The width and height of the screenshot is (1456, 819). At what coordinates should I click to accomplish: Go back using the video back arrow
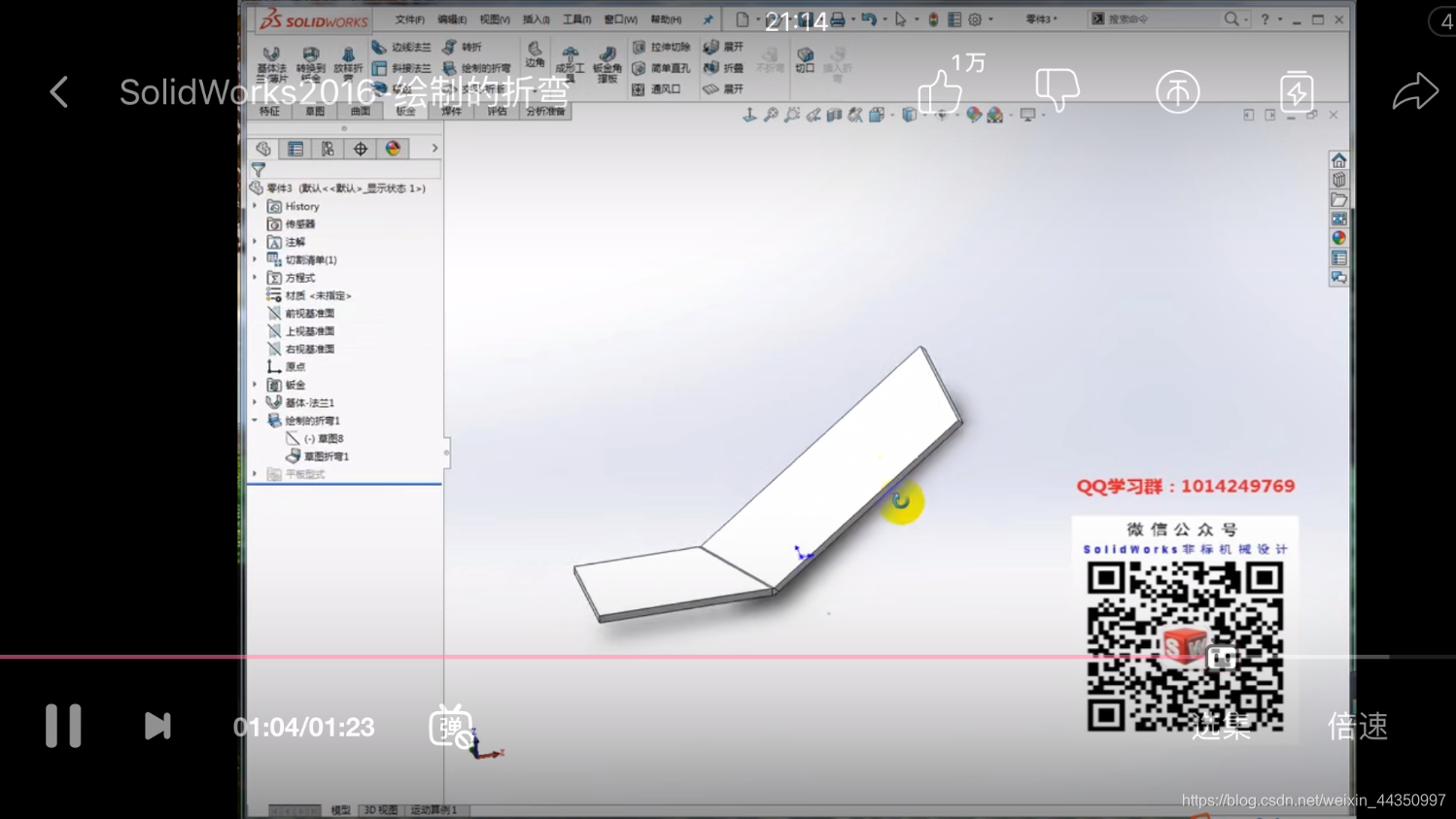(59, 92)
